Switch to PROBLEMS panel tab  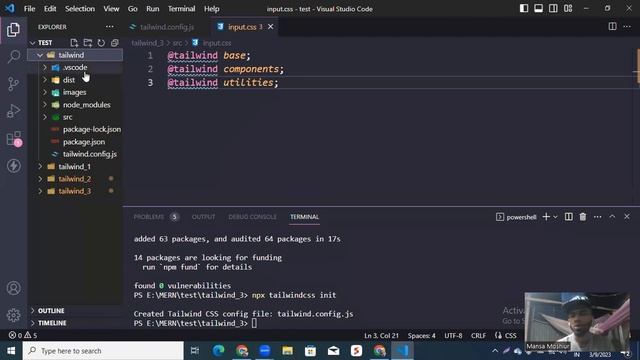[x=149, y=217]
